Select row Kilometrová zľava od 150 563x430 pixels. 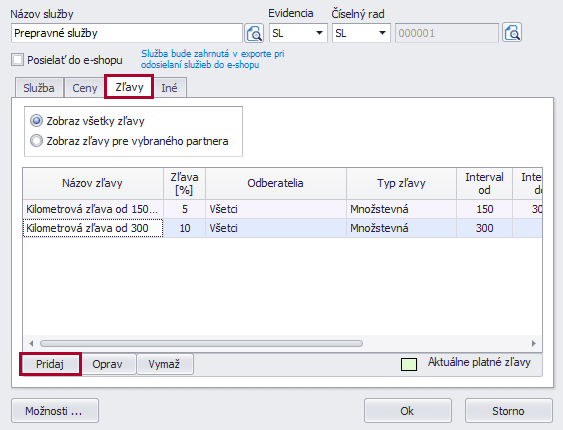tap(282, 209)
